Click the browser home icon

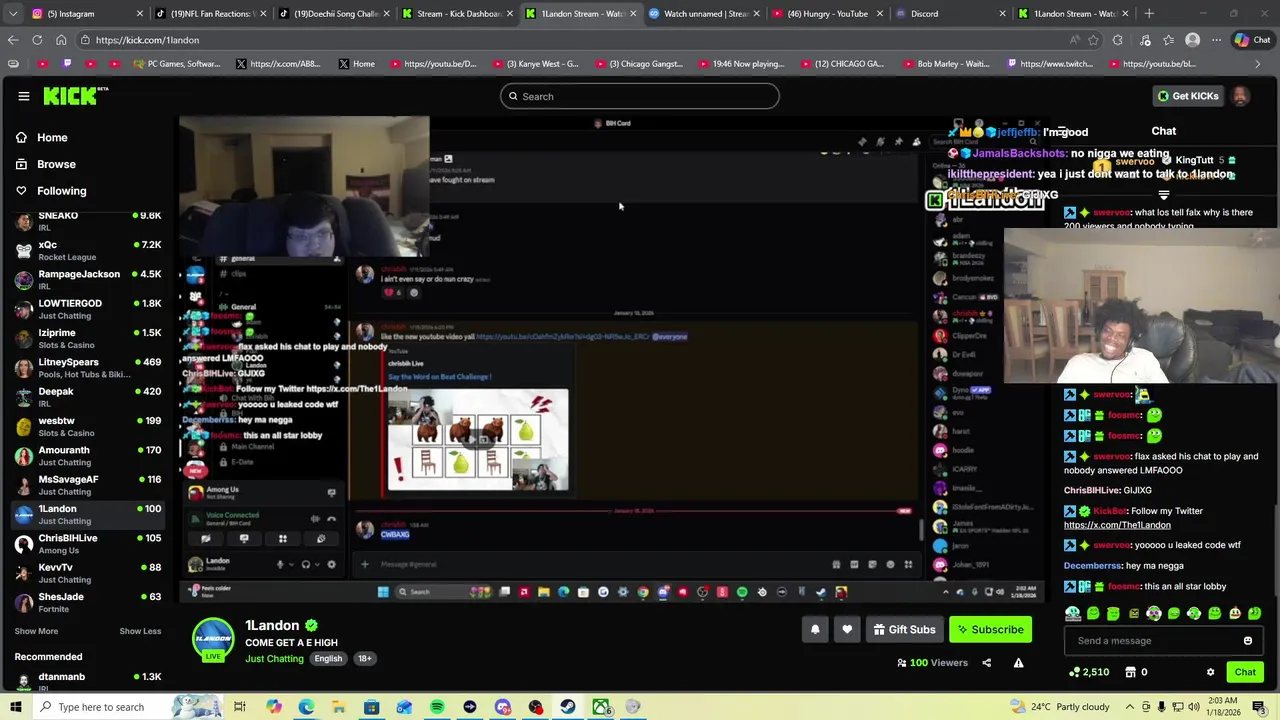(x=61, y=40)
